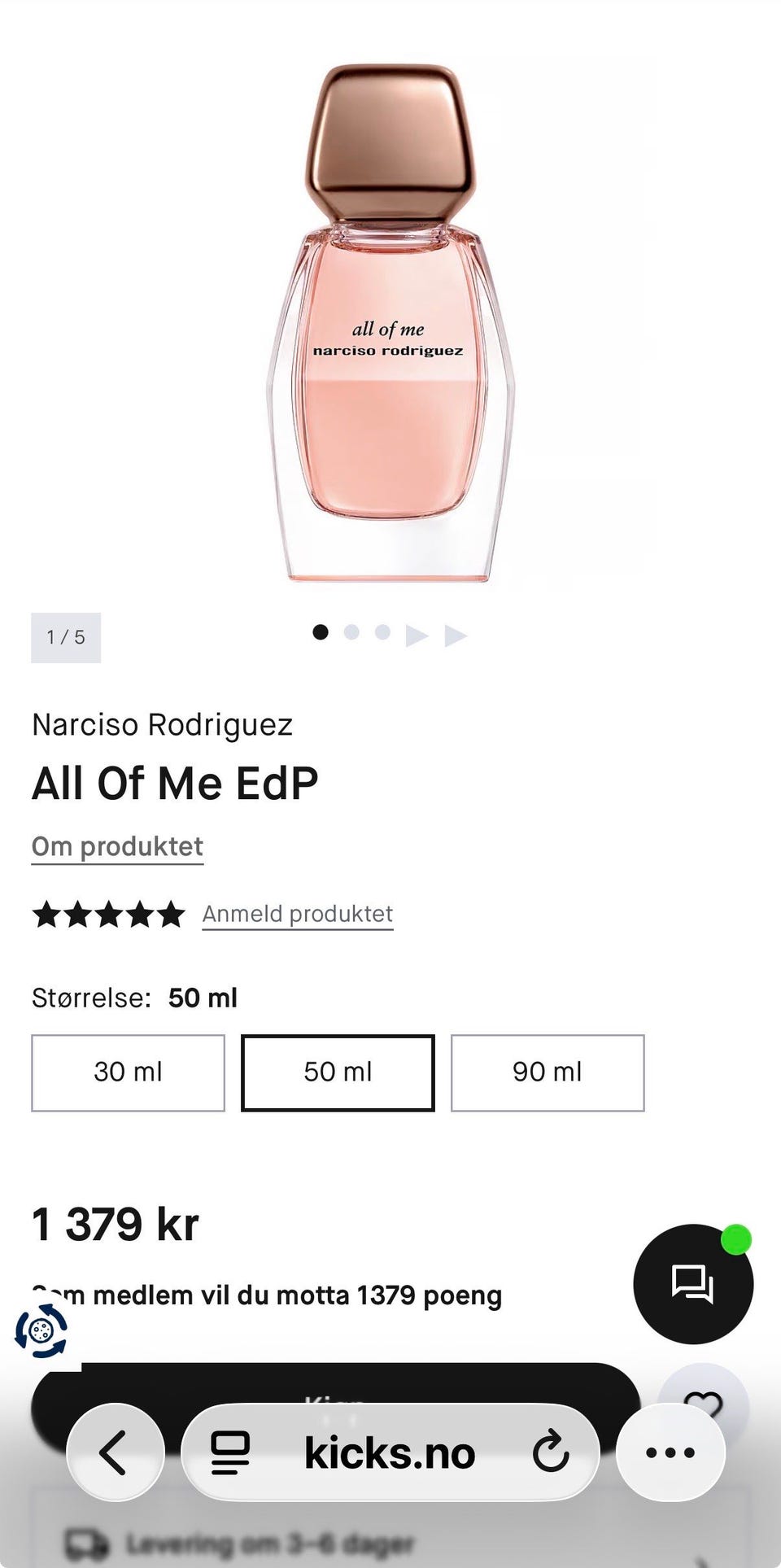Select the 50 ml size option

pos(338,1072)
